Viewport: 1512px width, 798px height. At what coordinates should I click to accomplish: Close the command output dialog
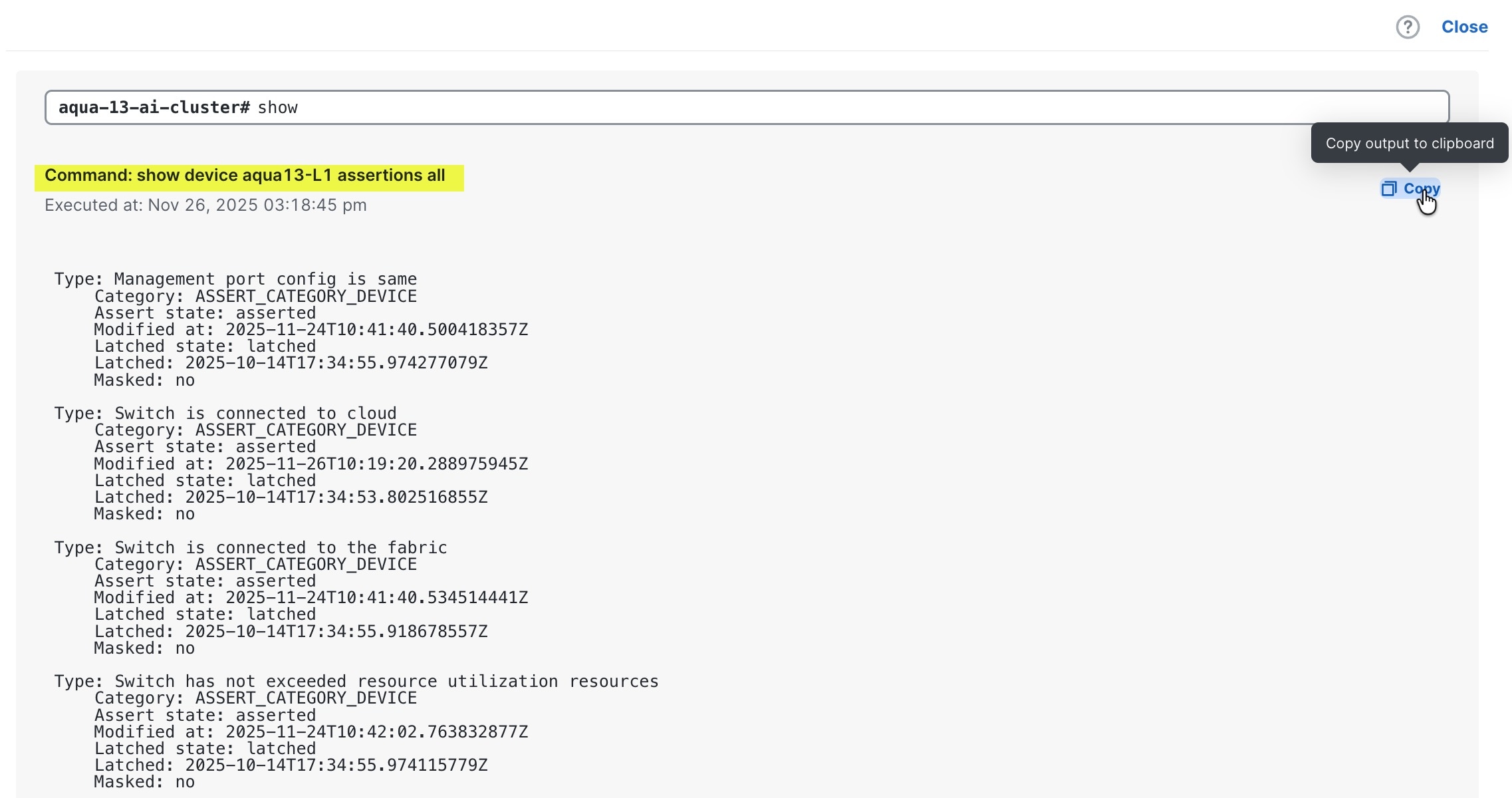[1464, 27]
